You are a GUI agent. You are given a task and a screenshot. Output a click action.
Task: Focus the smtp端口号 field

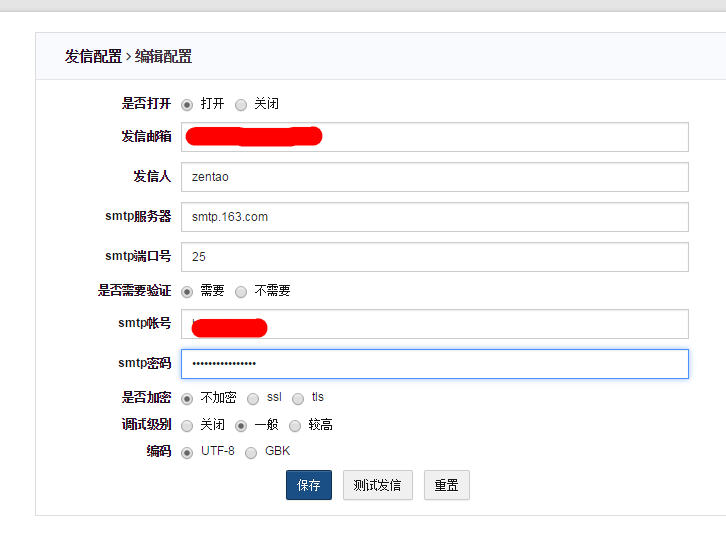click(x=435, y=257)
